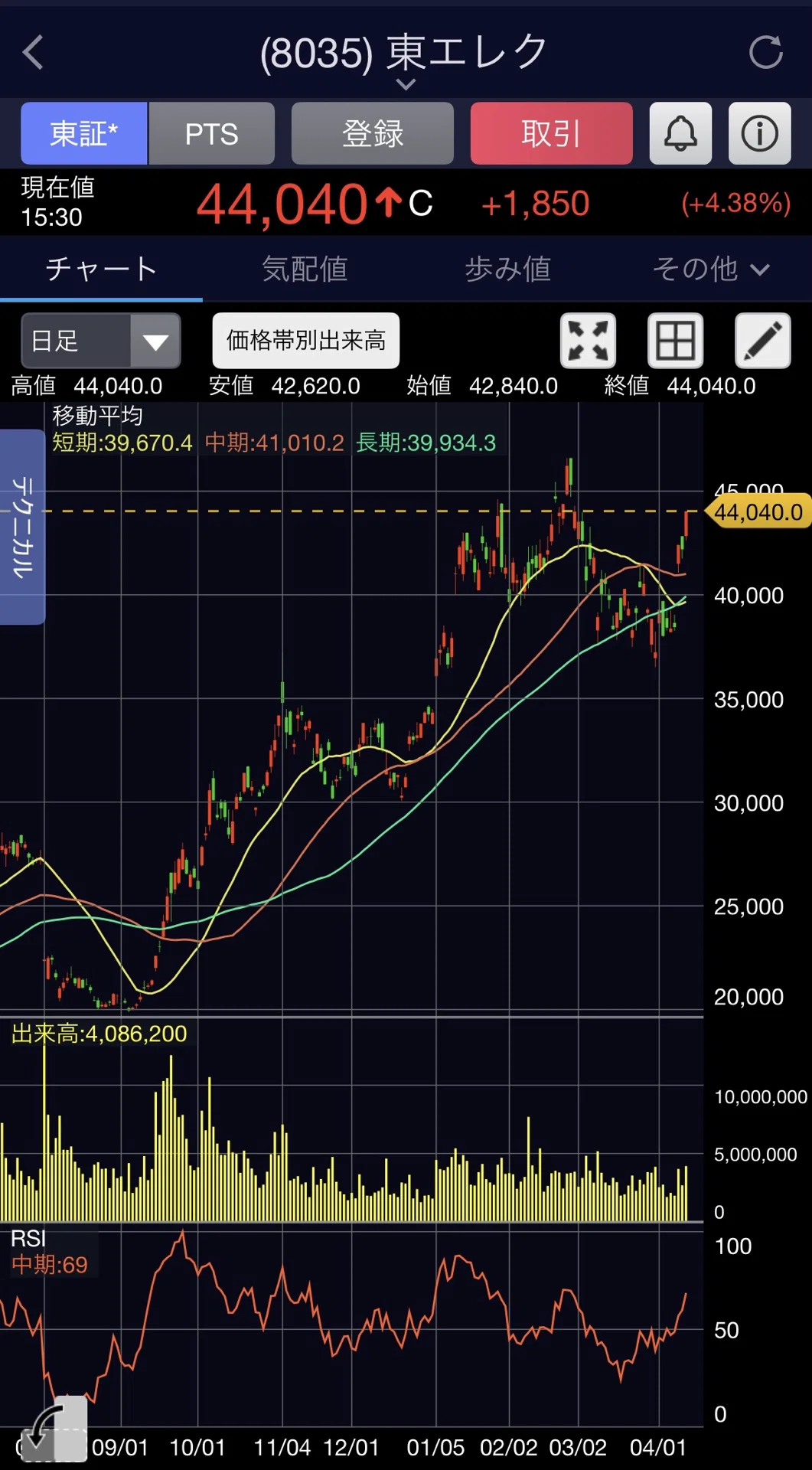
Task: Tap the (8035) 東エレク title
Action: [x=404, y=52]
